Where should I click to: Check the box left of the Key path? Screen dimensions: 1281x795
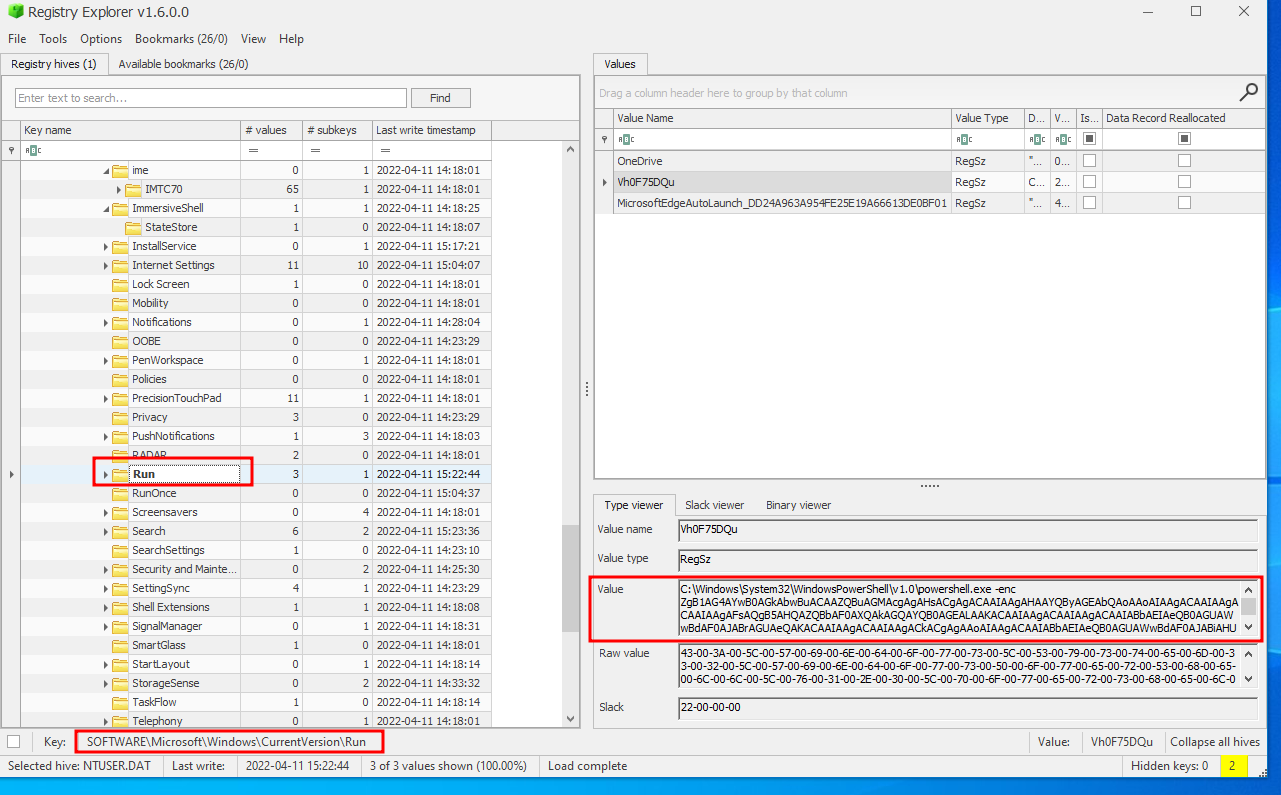(13, 742)
